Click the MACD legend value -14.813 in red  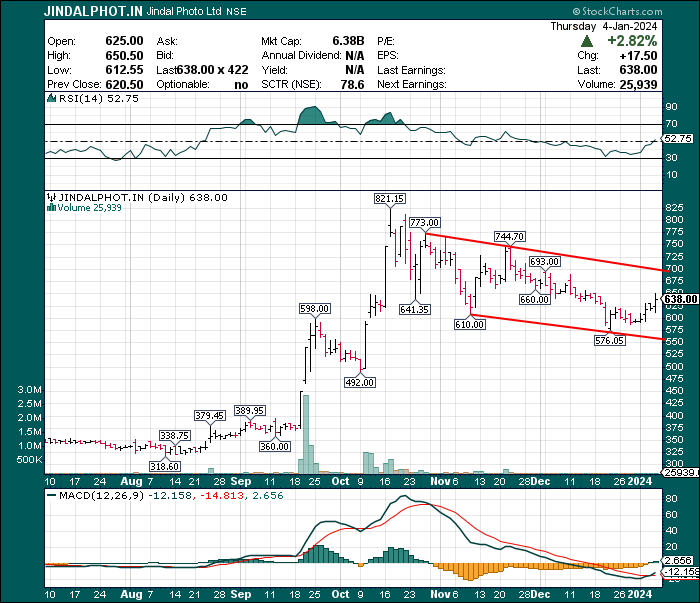point(220,495)
